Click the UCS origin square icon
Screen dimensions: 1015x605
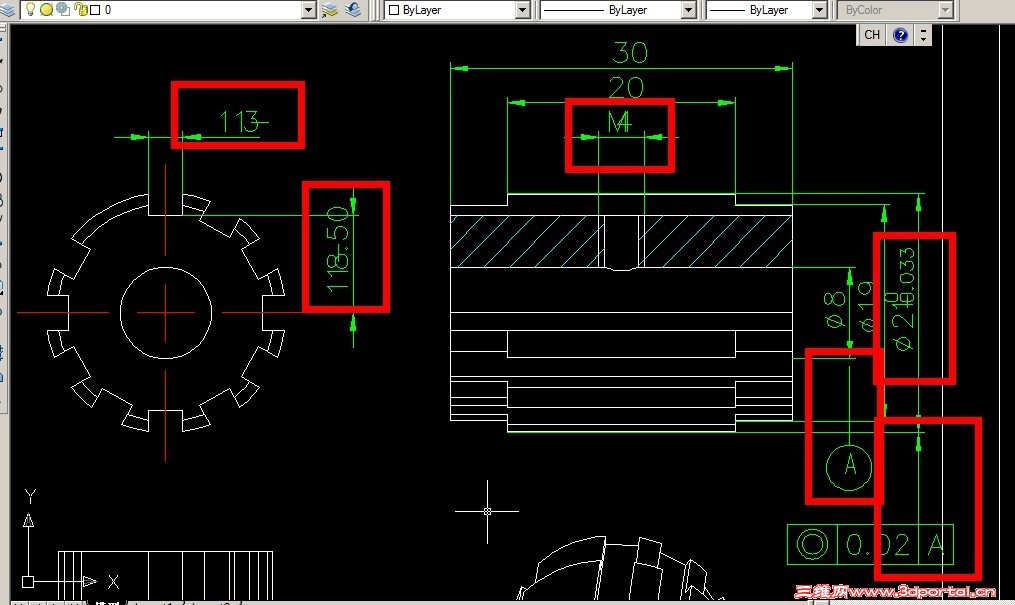click(28, 582)
